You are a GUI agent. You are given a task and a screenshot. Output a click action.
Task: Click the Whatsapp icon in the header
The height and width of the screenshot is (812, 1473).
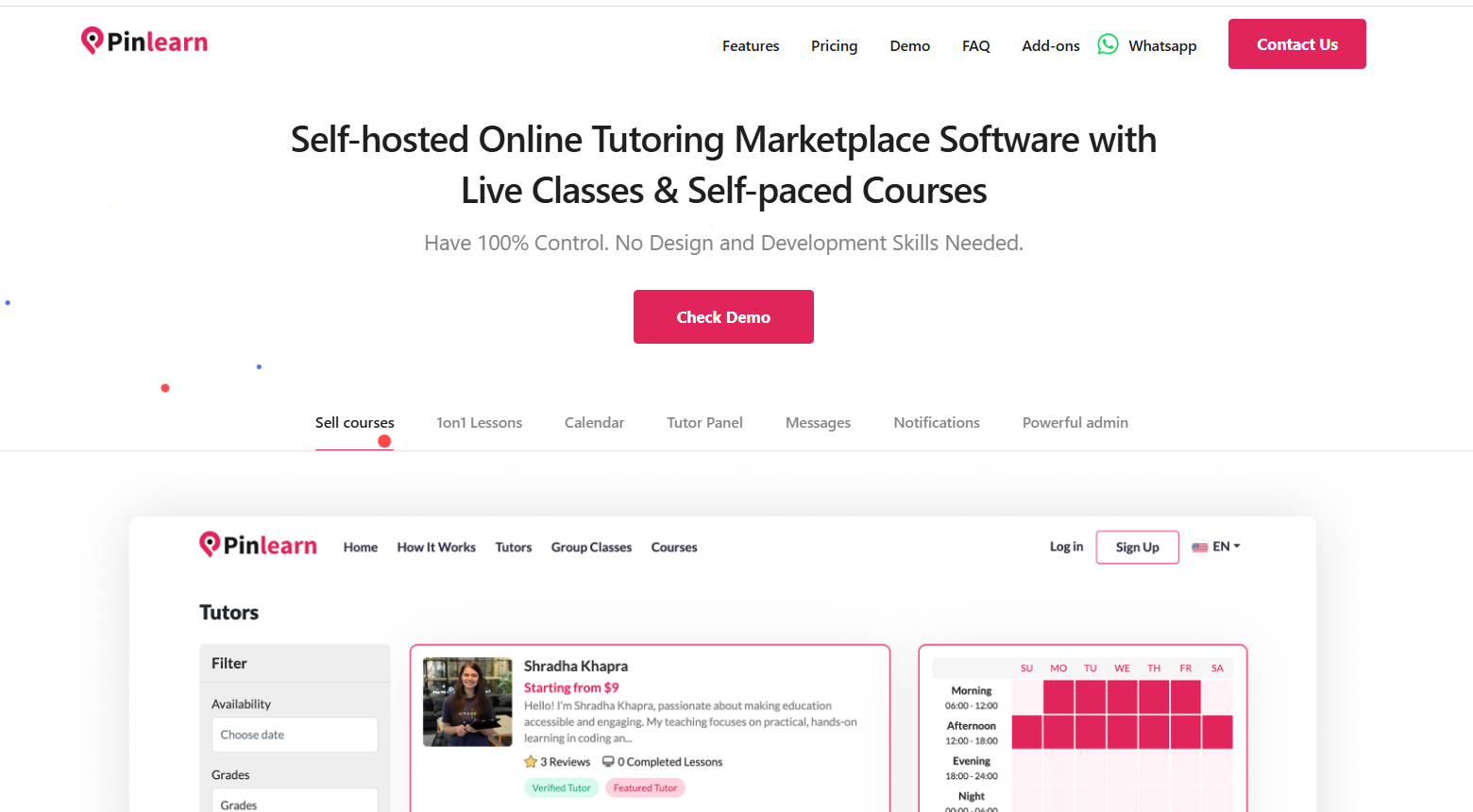click(1107, 43)
